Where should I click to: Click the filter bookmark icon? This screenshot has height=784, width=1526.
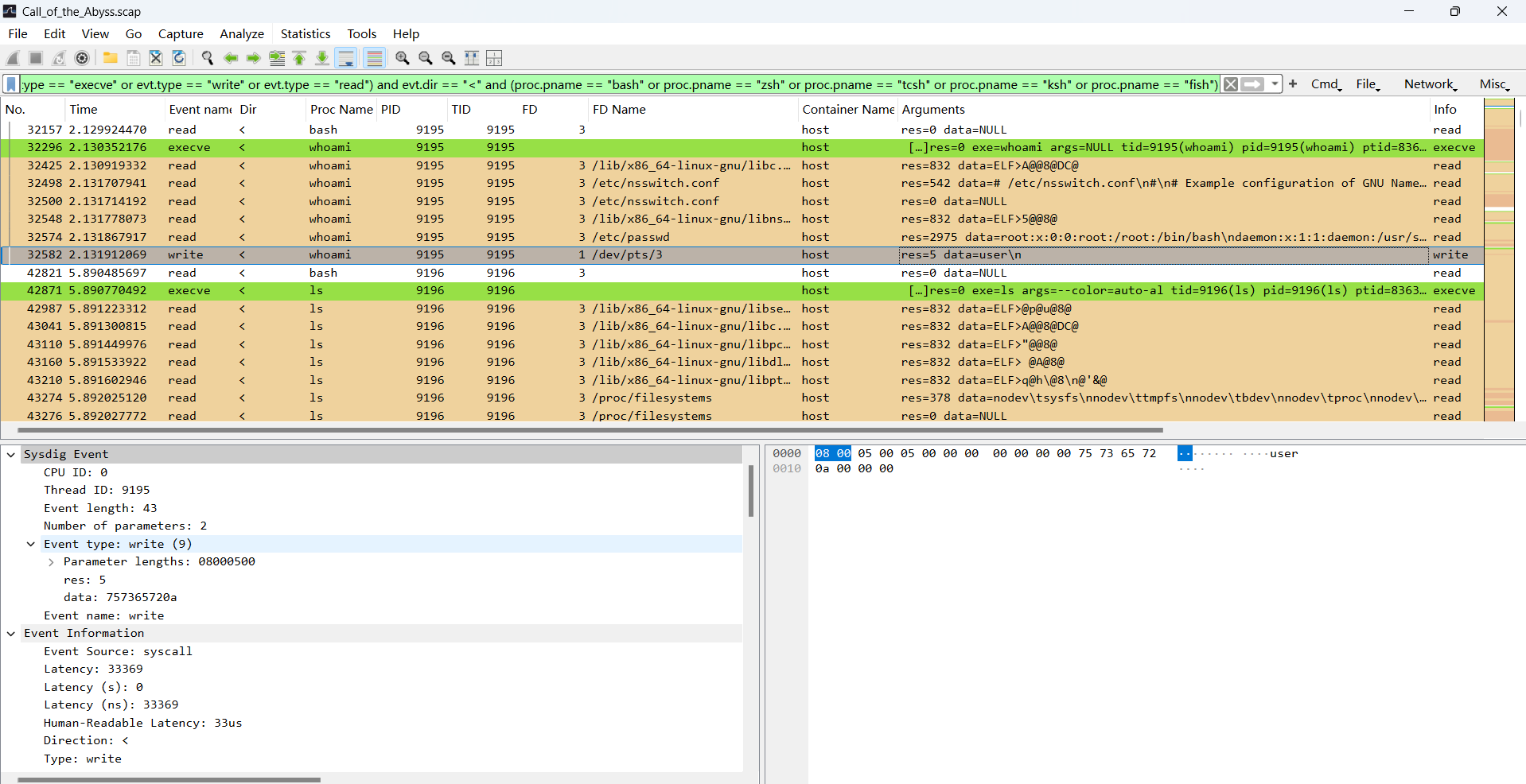click(x=11, y=84)
